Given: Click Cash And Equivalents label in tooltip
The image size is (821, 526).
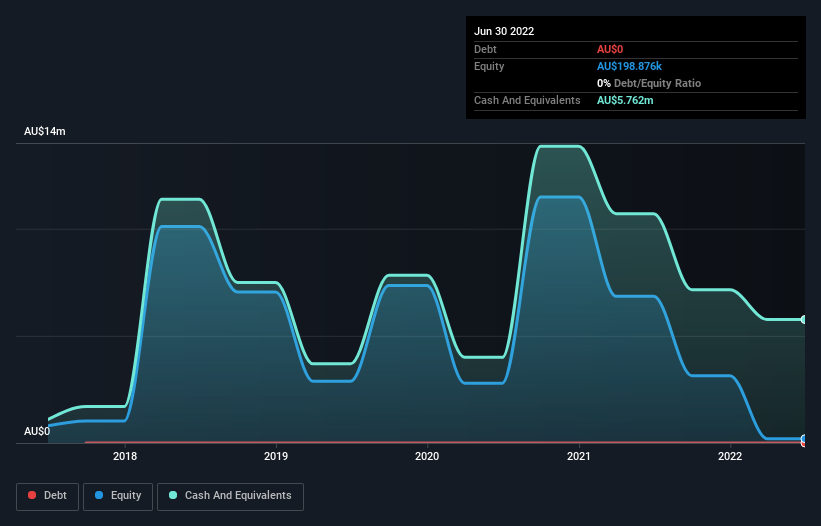Looking at the screenshot, I should point(527,100).
